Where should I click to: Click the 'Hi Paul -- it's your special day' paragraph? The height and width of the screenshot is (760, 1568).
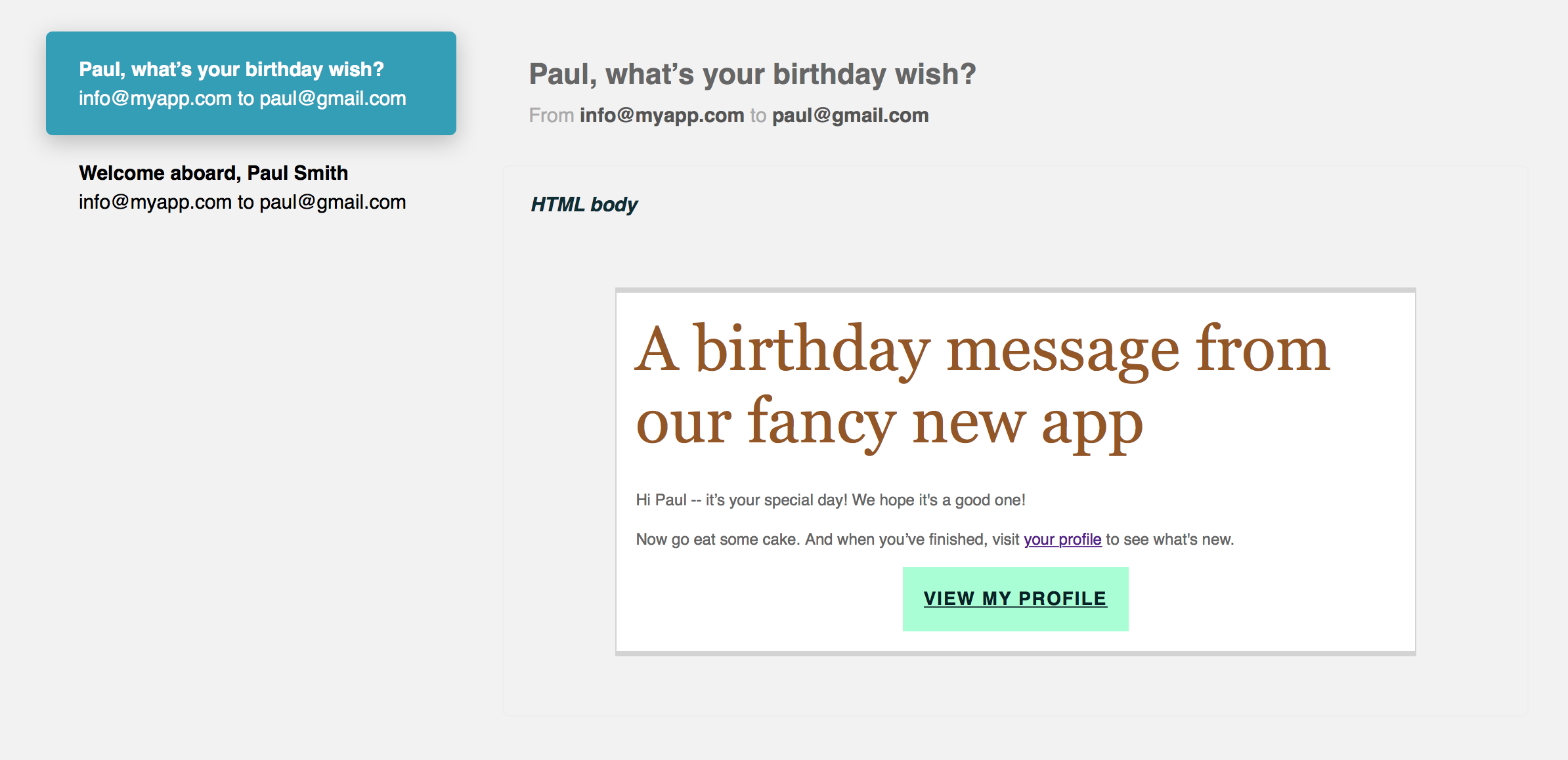pyautogui.click(x=831, y=500)
